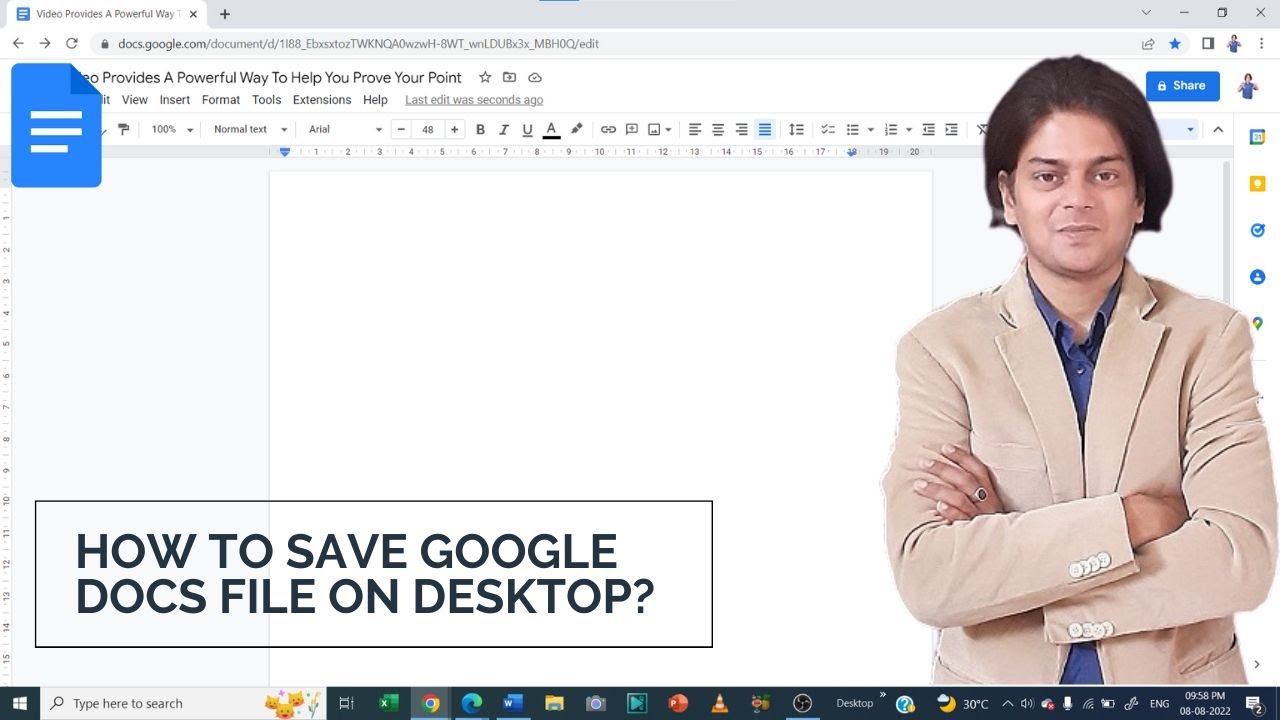Hide the side panel with bottom chevron
The height and width of the screenshot is (720, 1280).
pos(1257,664)
